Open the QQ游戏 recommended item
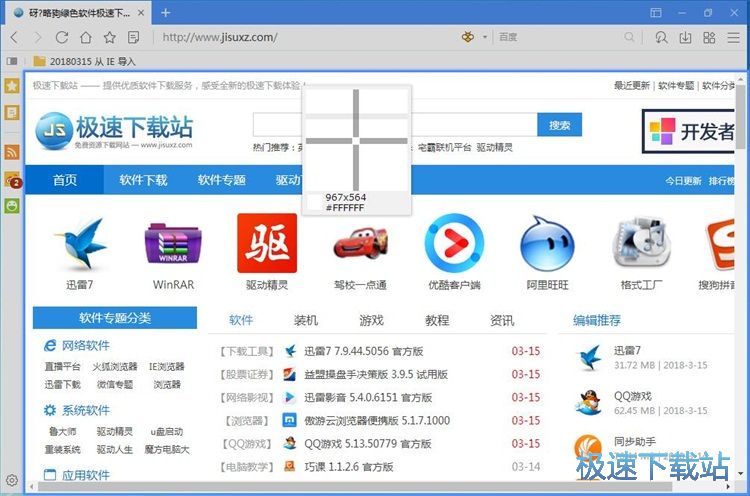 point(632,396)
